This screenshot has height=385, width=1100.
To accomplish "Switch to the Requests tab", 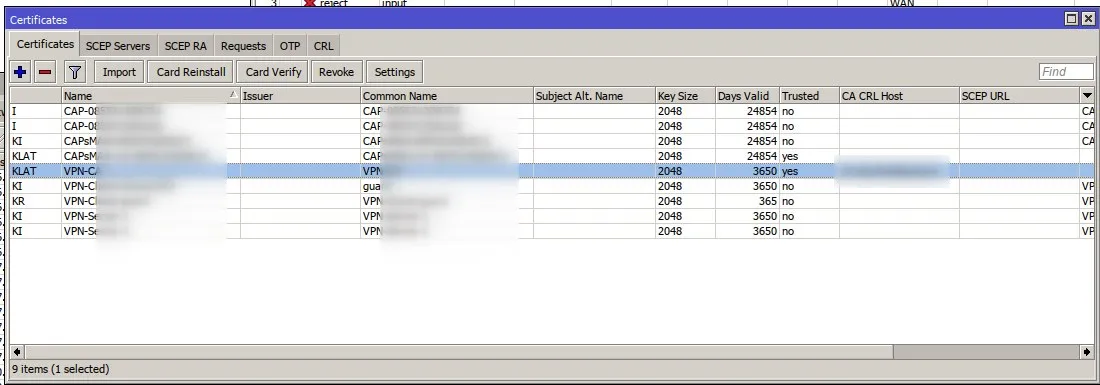I will pos(243,46).
